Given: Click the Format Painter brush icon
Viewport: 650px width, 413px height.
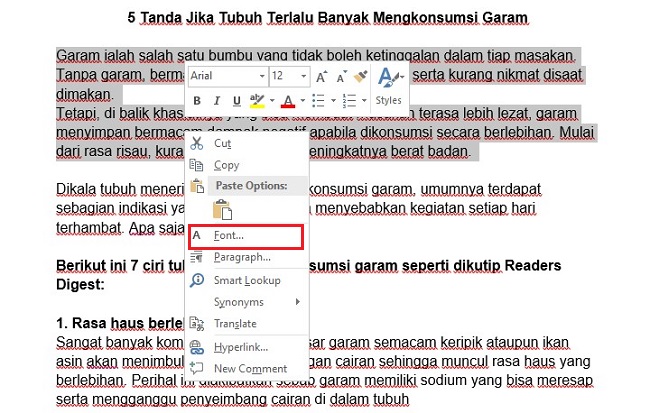Looking at the screenshot, I should point(360,76).
